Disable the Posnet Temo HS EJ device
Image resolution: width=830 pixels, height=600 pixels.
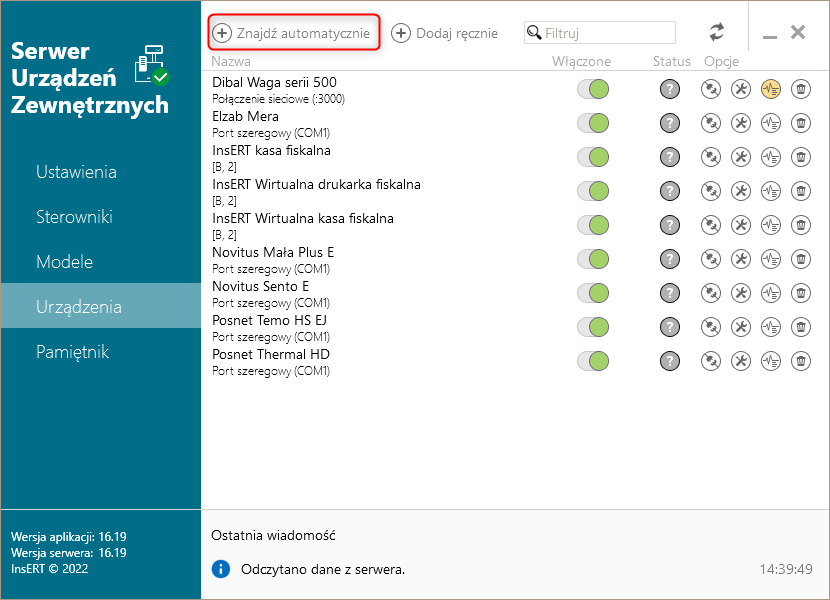[593, 327]
